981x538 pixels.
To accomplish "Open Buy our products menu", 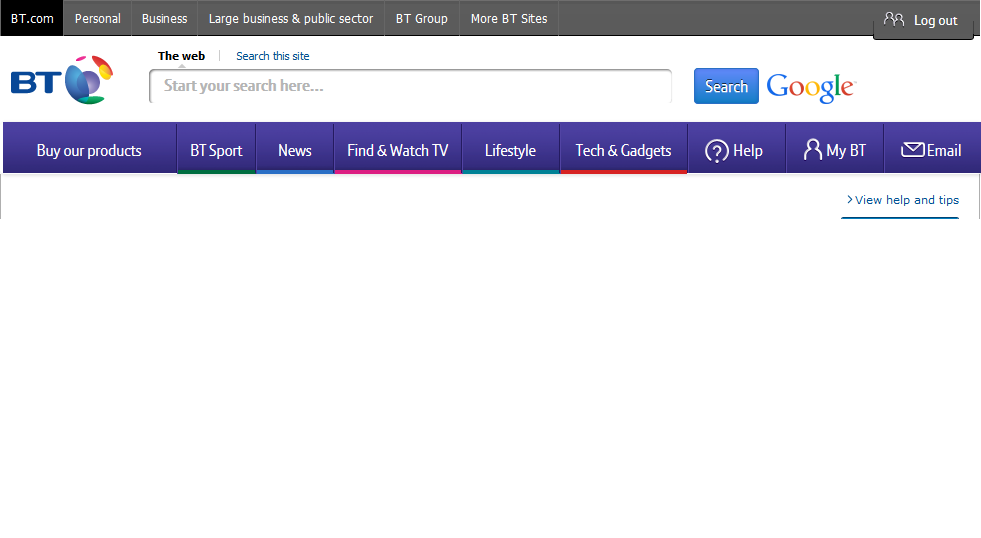I will [x=89, y=150].
